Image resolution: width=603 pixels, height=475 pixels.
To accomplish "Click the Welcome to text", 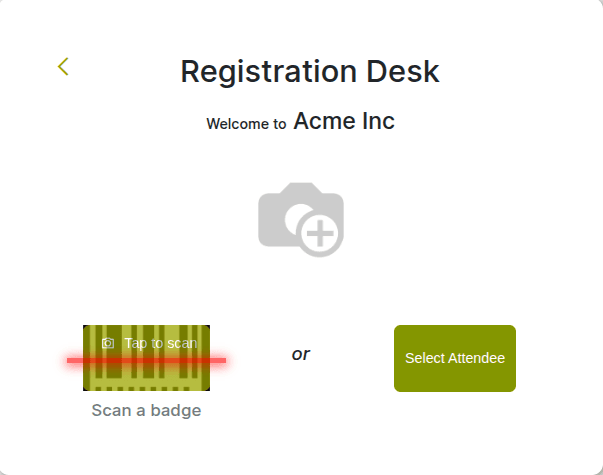I will 246,124.
